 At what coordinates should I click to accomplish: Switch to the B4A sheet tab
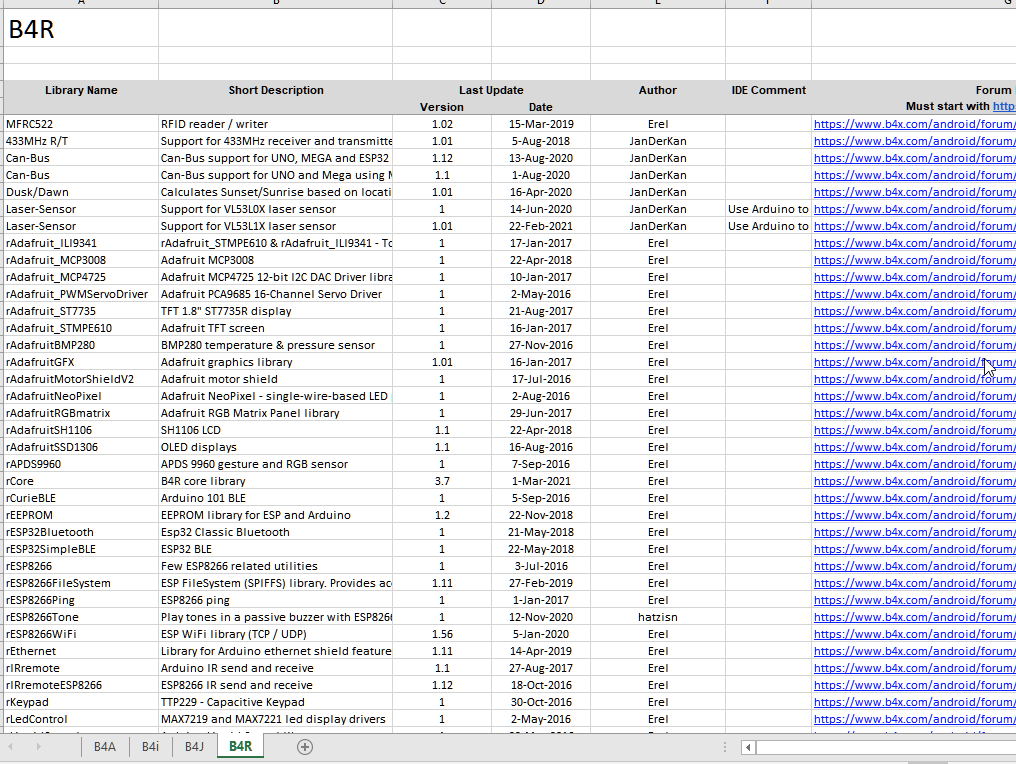point(104,747)
